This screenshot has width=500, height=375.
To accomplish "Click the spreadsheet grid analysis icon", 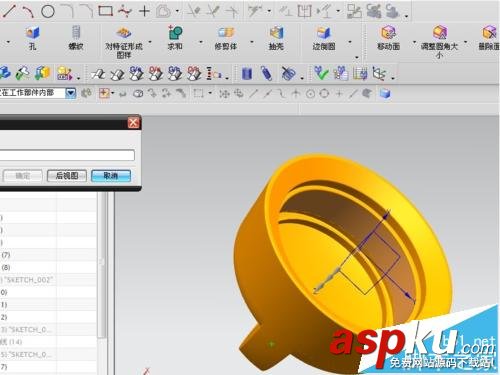I will coord(360,73).
